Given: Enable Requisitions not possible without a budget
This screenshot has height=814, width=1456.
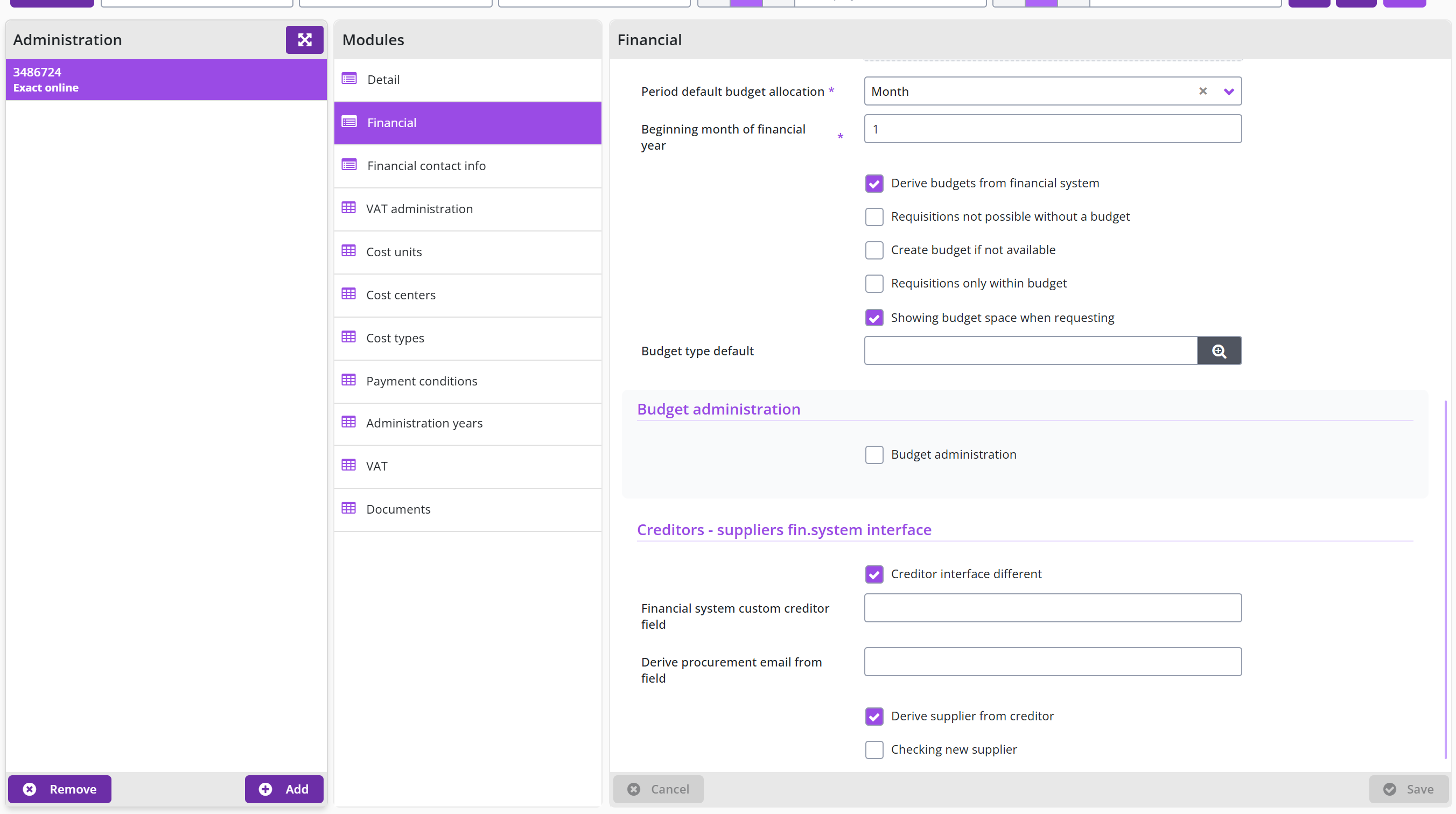Looking at the screenshot, I should (874, 216).
